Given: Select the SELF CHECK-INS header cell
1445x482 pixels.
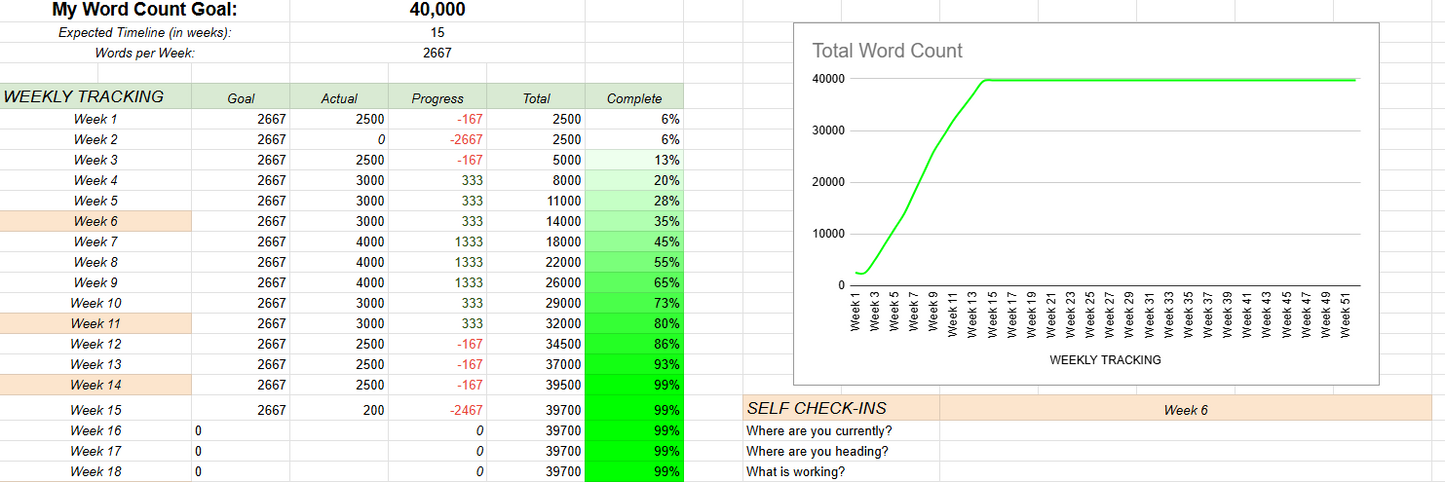Looking at the screenshot, I should [x=841, y=408].
